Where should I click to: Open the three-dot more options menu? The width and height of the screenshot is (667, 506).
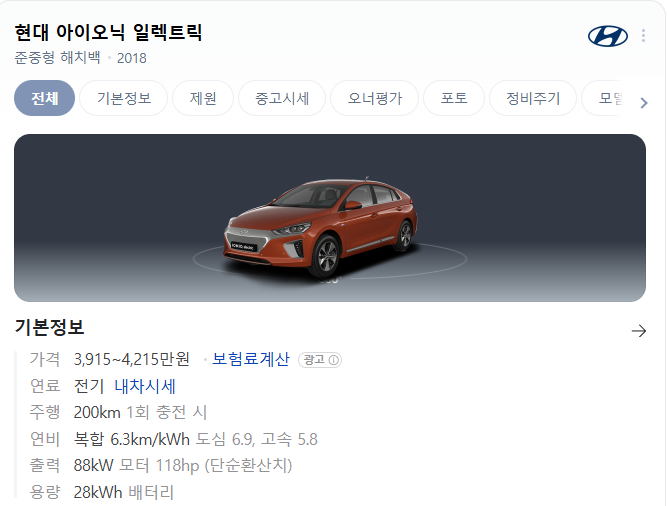[643, 36]
